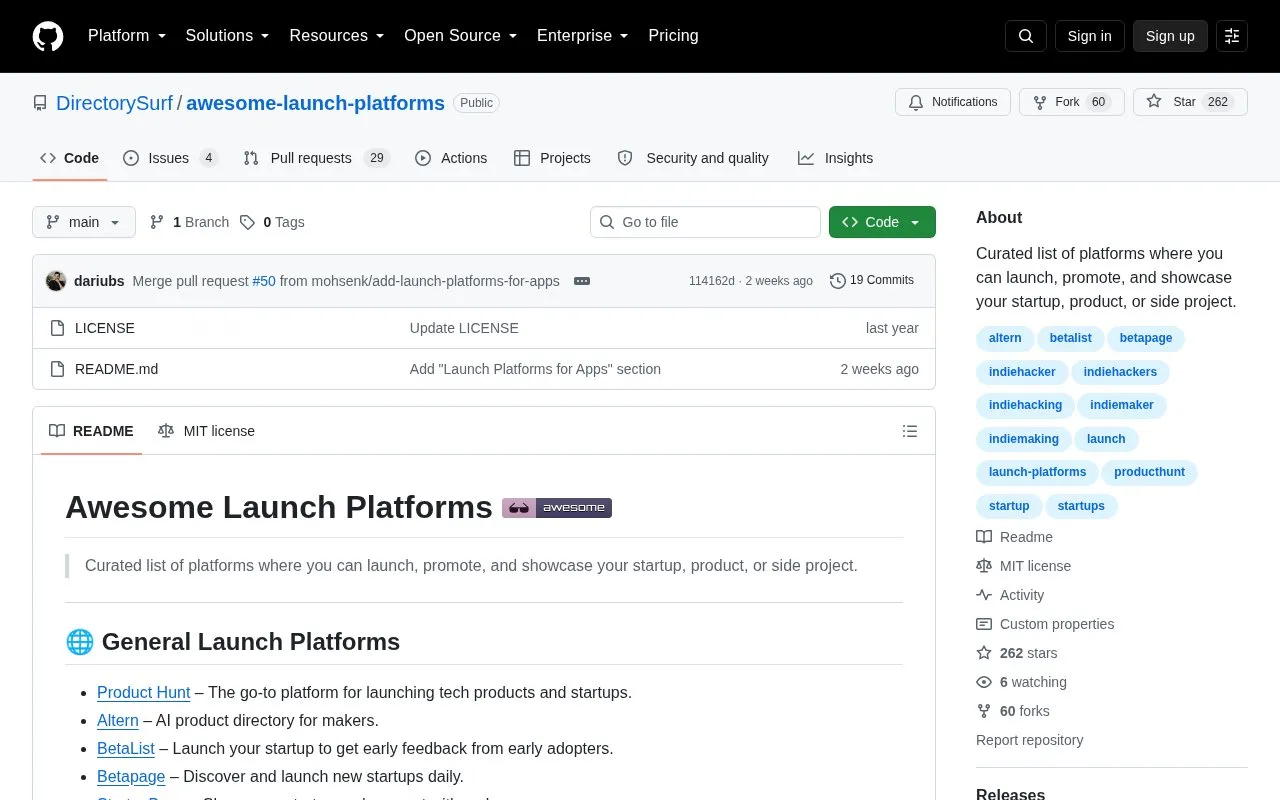Star the repository

pyautogui.click(x=1190, y=102)
